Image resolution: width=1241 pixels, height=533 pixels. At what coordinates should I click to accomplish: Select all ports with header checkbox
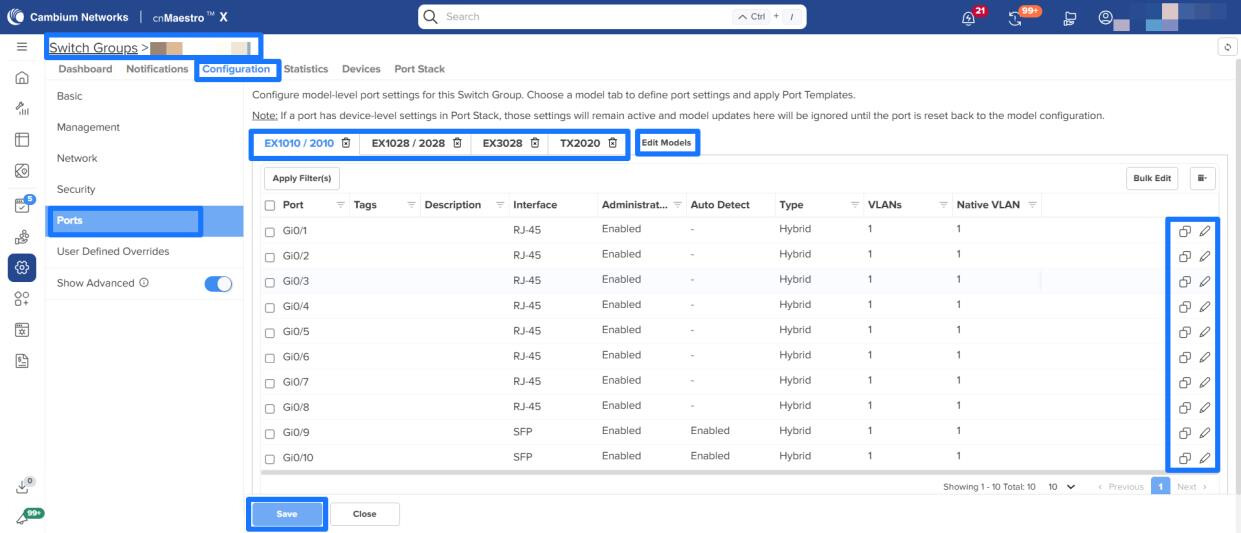point(271,205)
